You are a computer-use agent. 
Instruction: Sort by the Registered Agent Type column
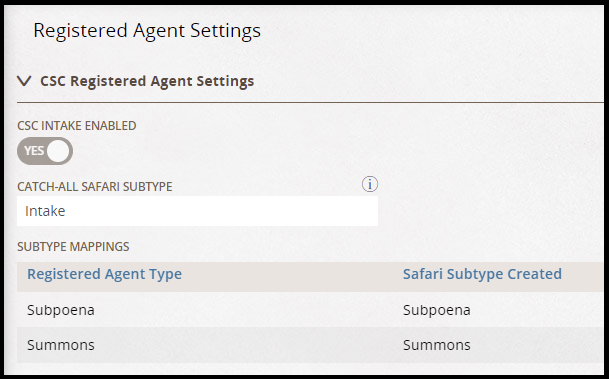coord(104,274)
